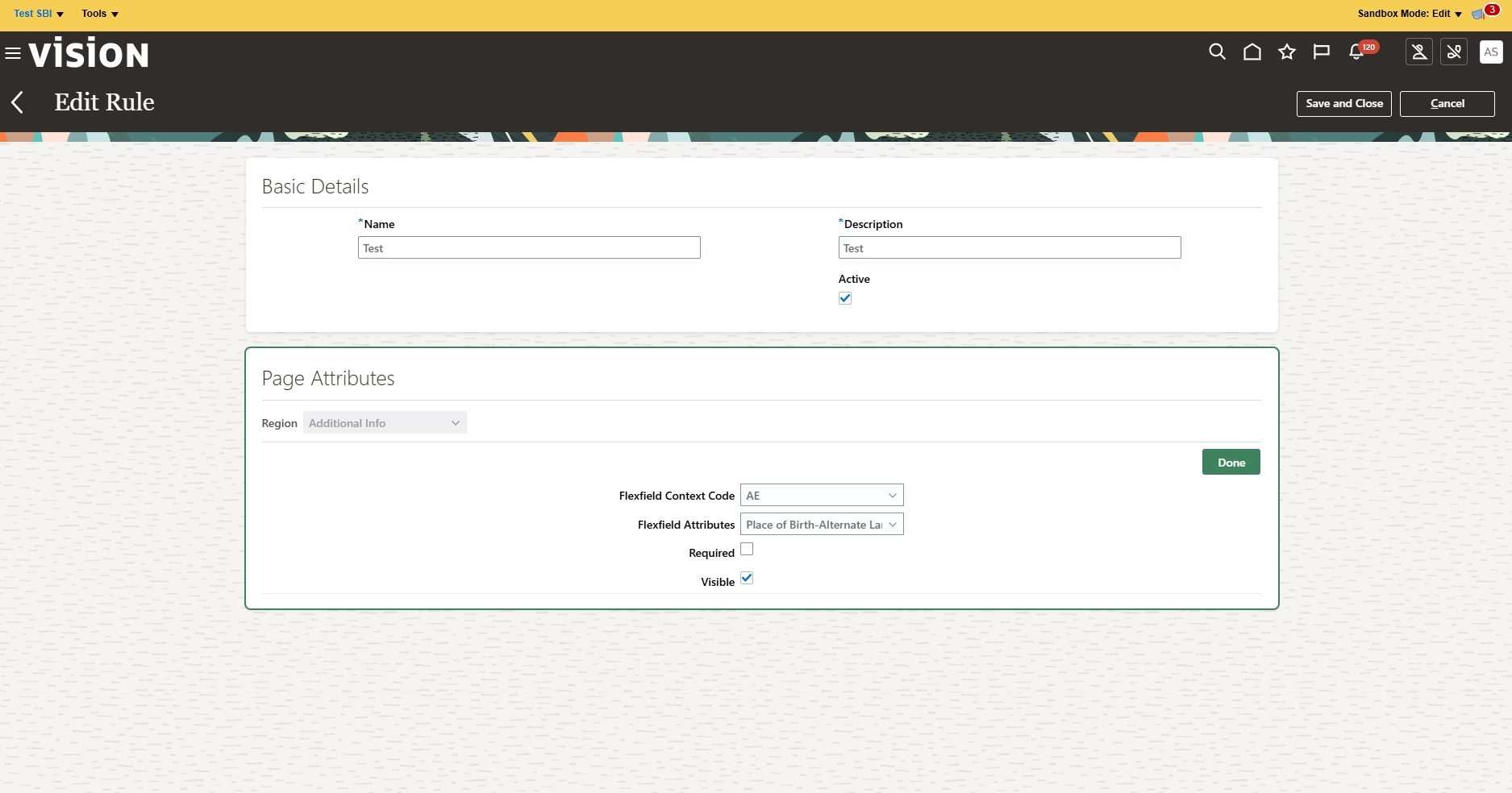Click into the Name input field
The height and width of the screenshot is (793, 1512).
(529, 247)
